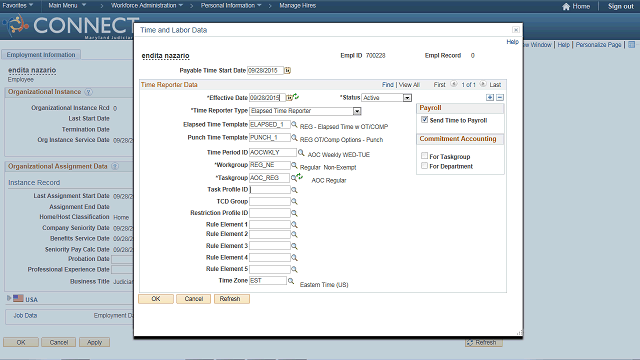Uncheck Send Time to Payroll
The width and height of the screenshot is (640, 360).
[x=424, y=120]
